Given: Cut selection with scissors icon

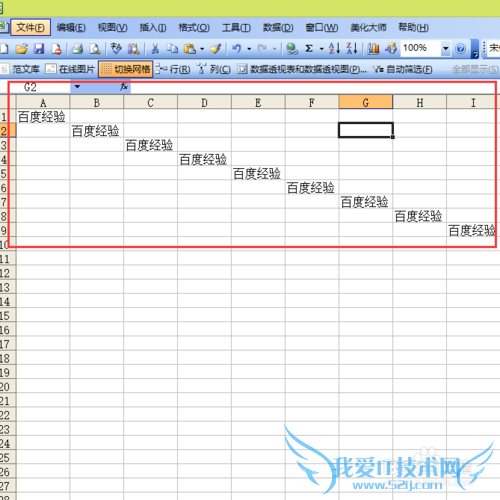Looking at the screenshot, I should [x=155, y=49].
